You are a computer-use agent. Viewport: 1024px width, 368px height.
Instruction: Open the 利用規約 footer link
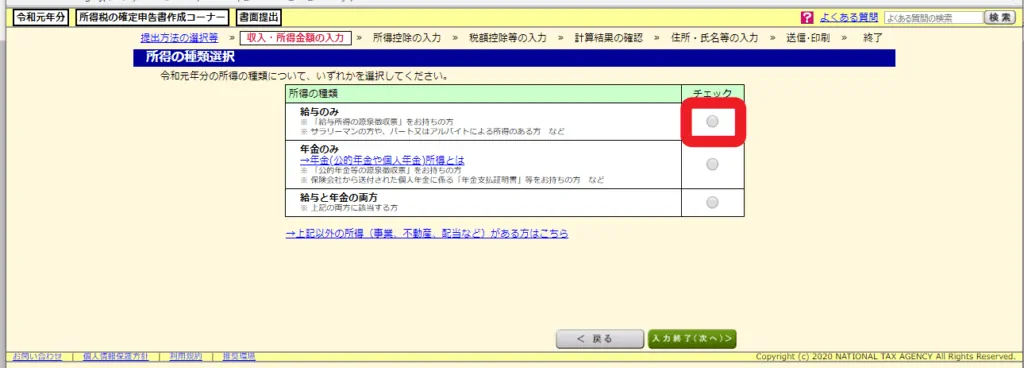coord(185,356)
